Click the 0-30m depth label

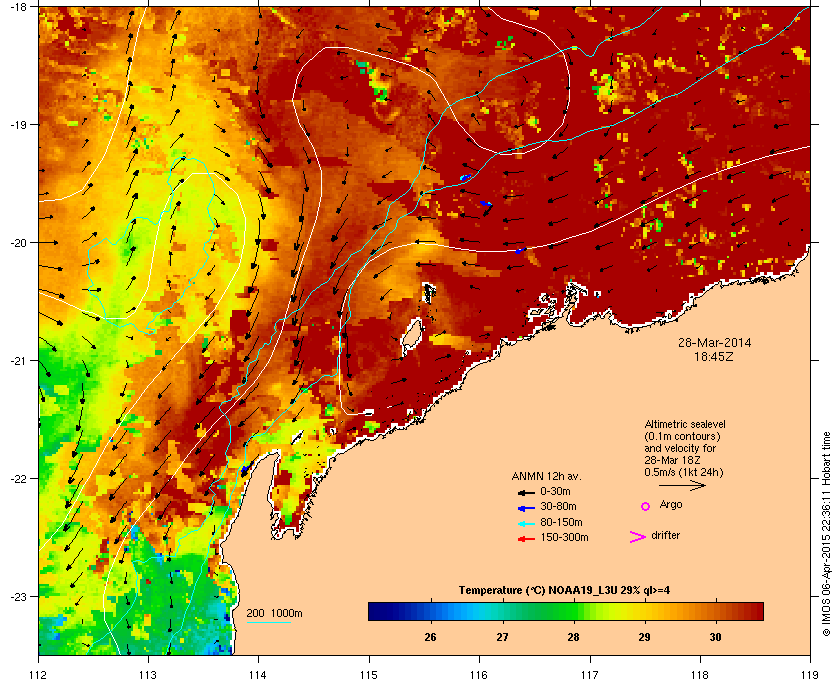pos(555,491)
